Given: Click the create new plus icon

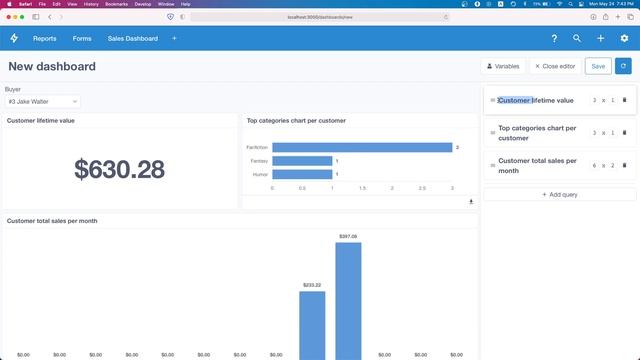Looking at the screenshot, I should (x=600, y=38).
